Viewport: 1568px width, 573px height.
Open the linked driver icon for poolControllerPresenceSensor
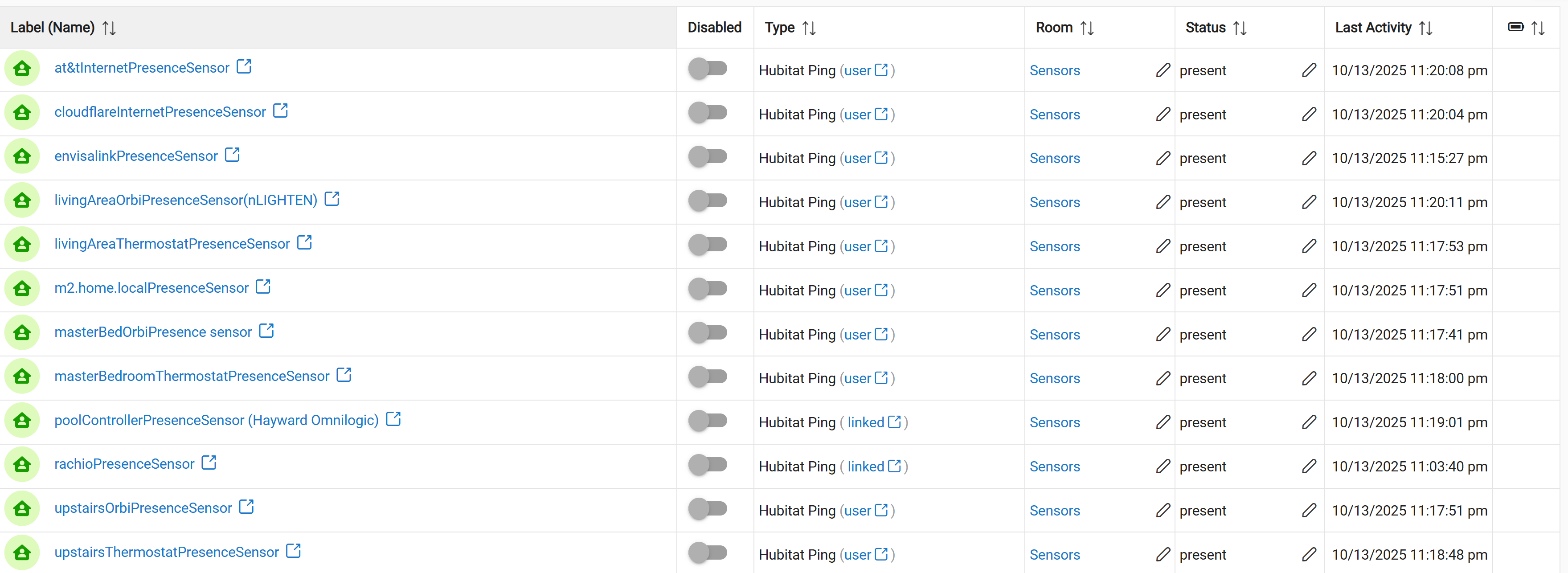tap(894, 422)
